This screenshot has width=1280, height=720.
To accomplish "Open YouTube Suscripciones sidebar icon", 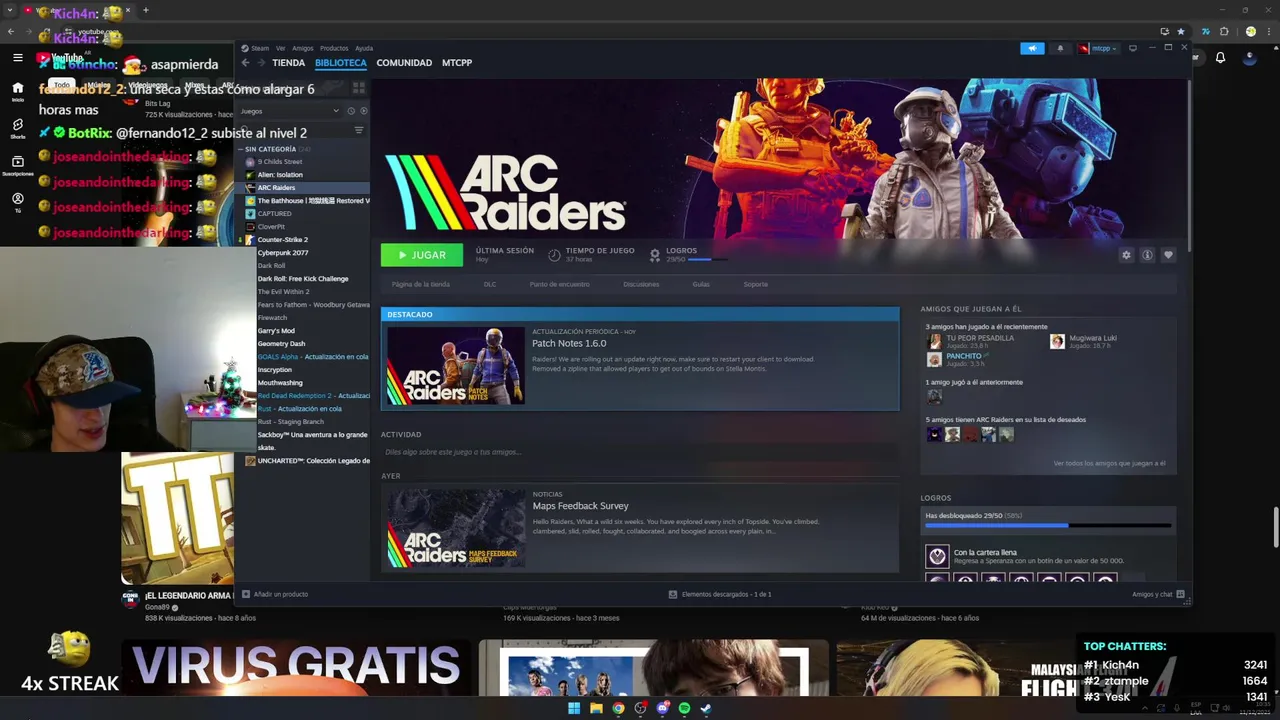I will (x=17, y=166).
